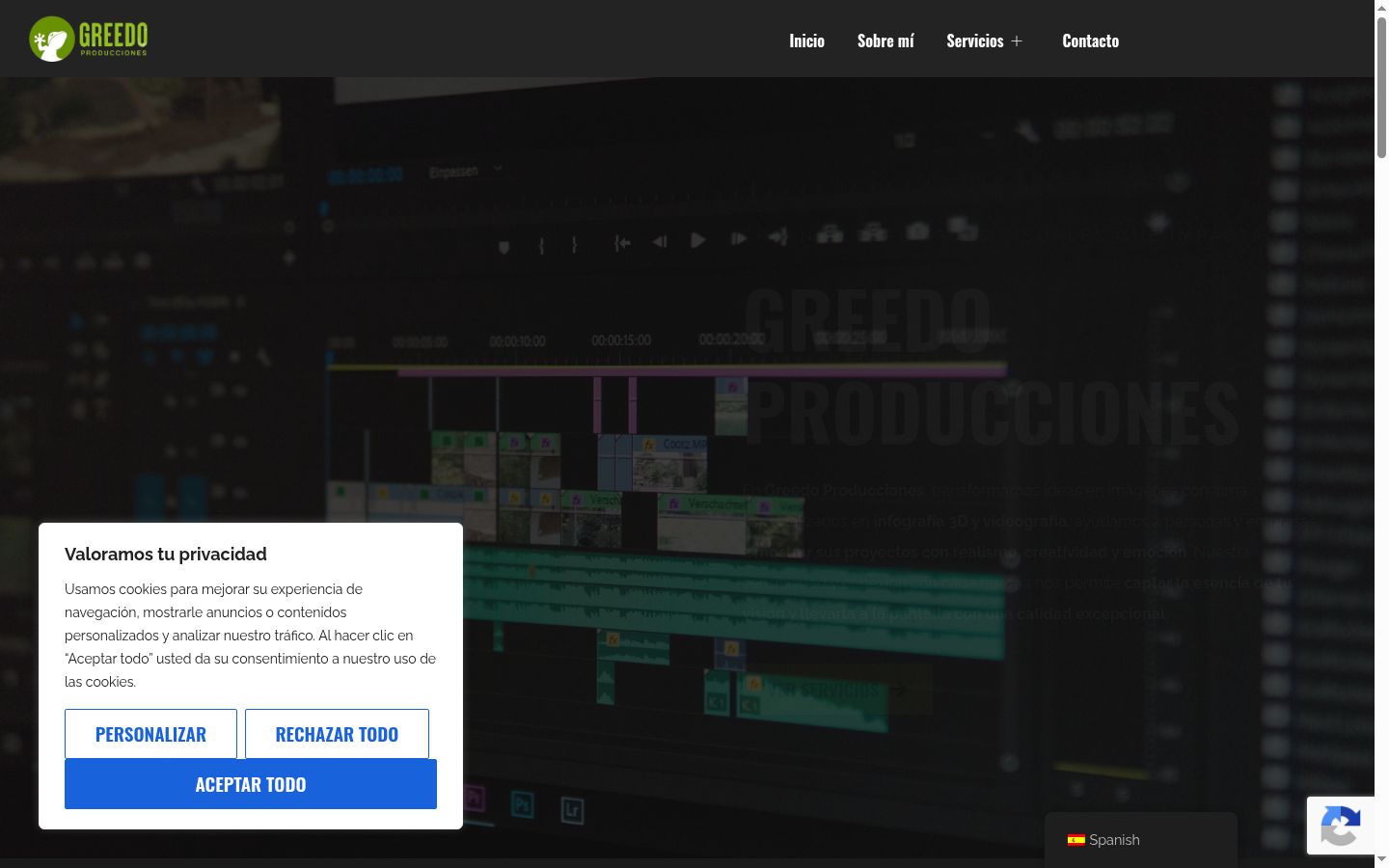This screenshot has width=1389, height=868.
Task: Accept all cookies with Aceptar todo
Action: click(x=251, y=784)
